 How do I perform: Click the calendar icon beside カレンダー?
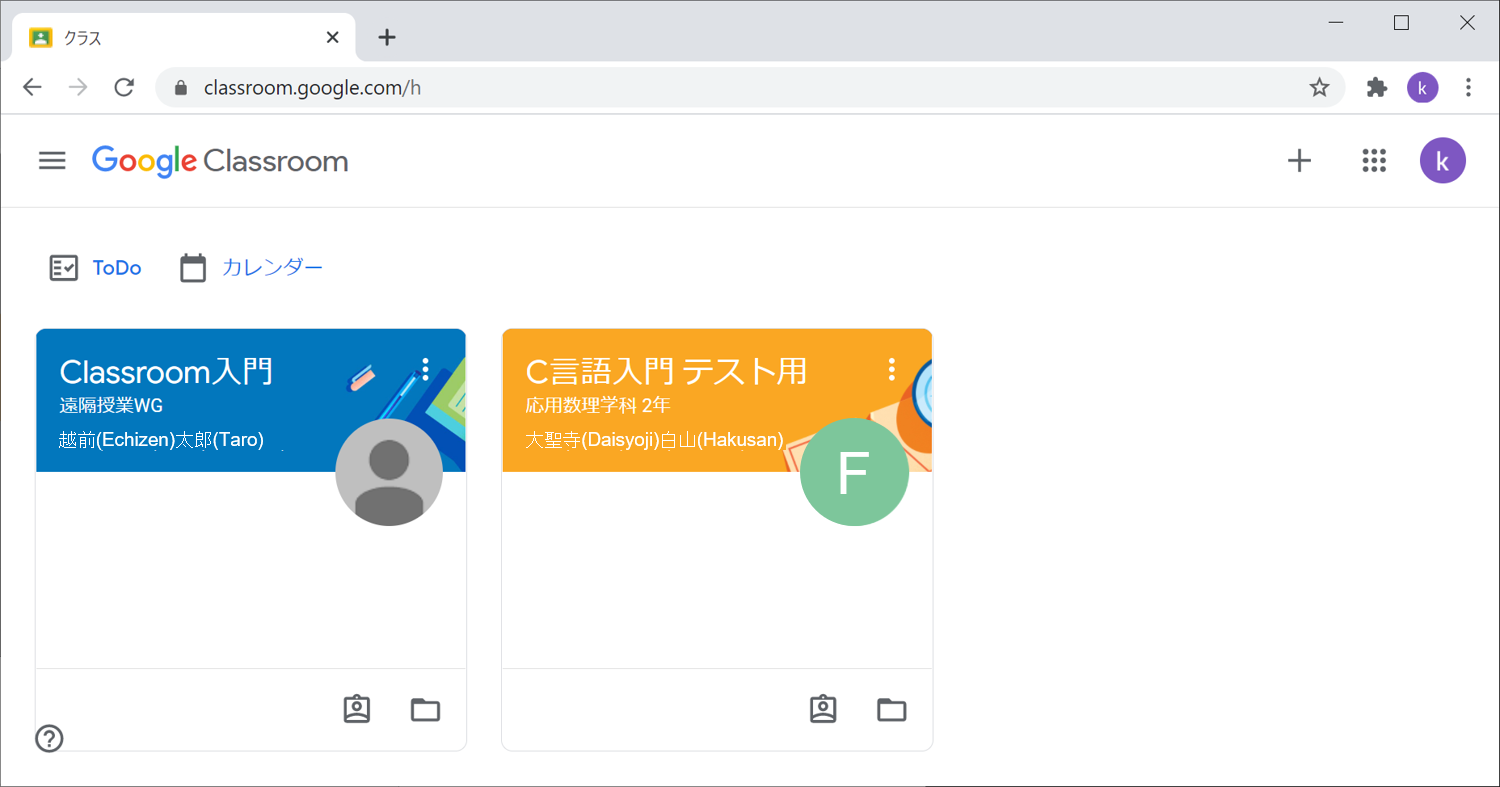pos(193,268)
